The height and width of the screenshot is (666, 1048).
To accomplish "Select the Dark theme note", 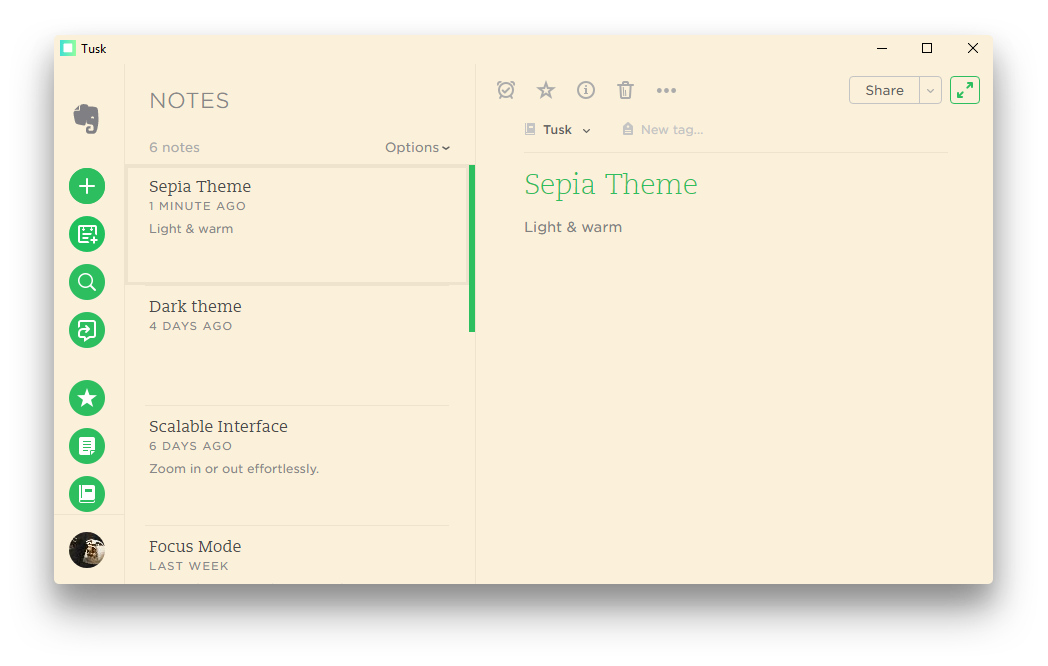I will point(297,345).
